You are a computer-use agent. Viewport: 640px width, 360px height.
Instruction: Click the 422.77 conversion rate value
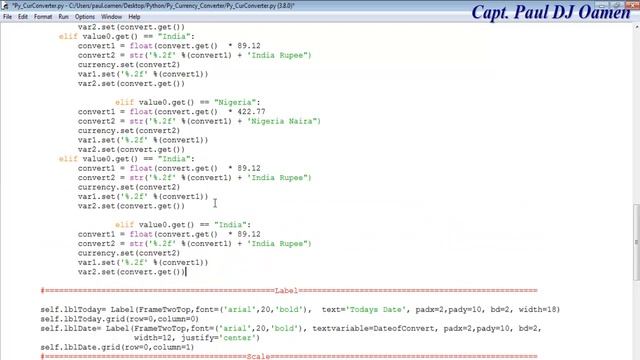coord(251,111)
